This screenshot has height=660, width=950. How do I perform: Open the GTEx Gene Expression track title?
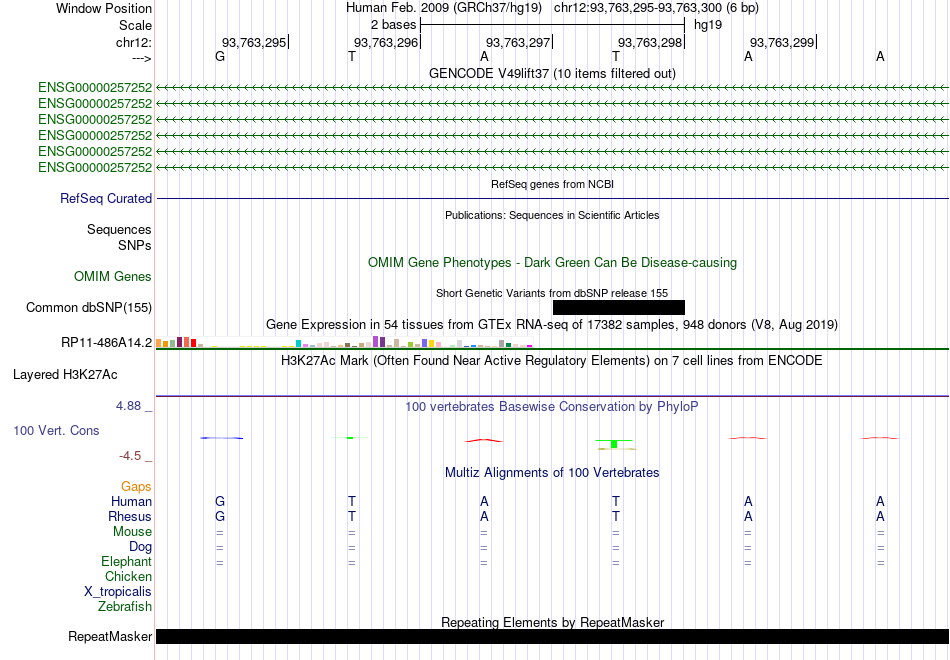552,325
